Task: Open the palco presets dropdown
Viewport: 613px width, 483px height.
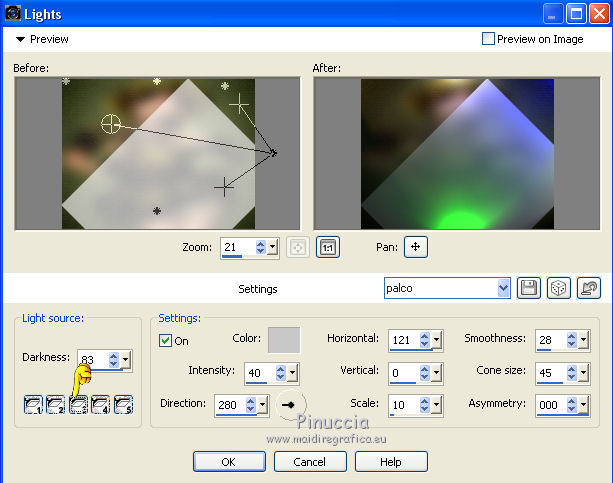Action: coord(504,288)
